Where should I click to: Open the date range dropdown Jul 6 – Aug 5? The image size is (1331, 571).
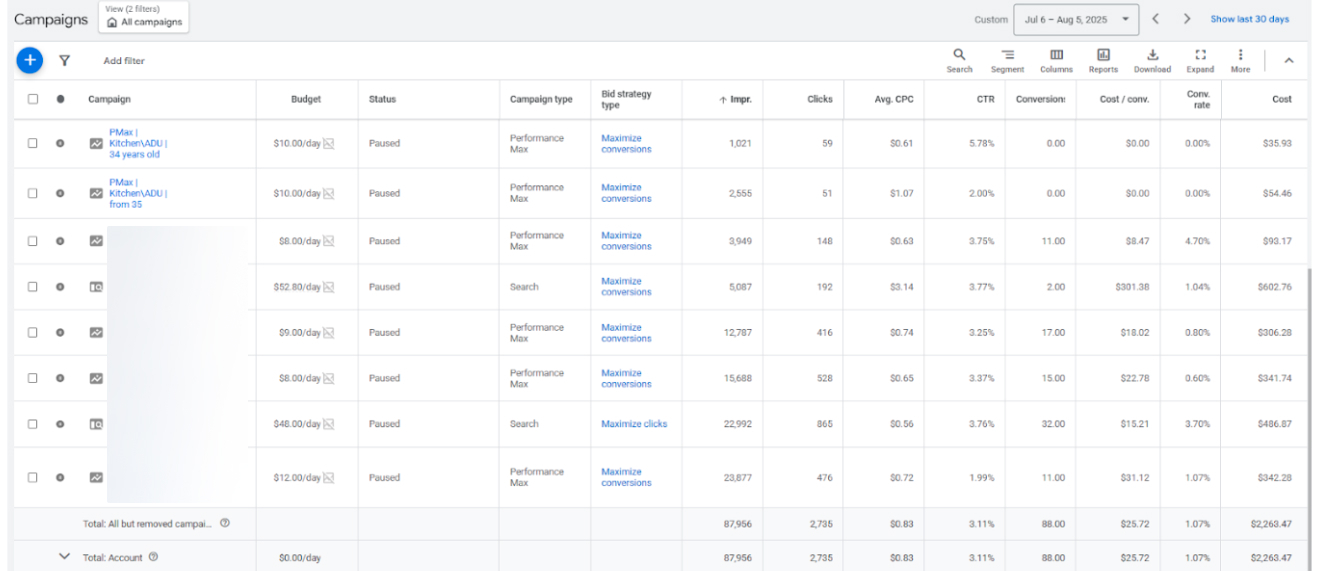1076,19
